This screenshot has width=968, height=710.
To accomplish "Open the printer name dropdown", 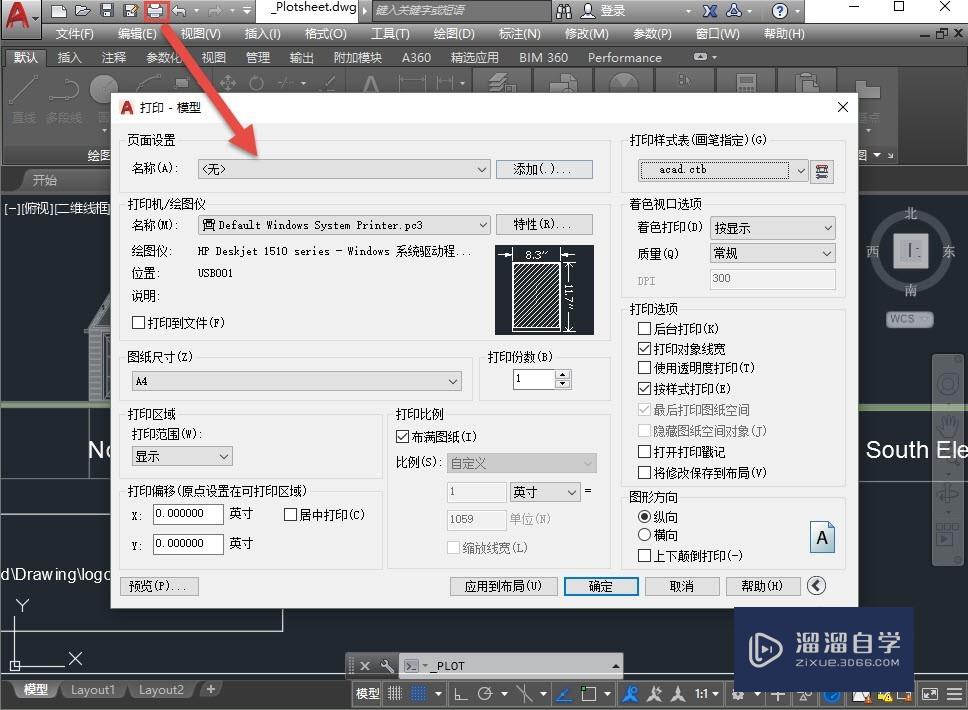I will coord(483,224).
